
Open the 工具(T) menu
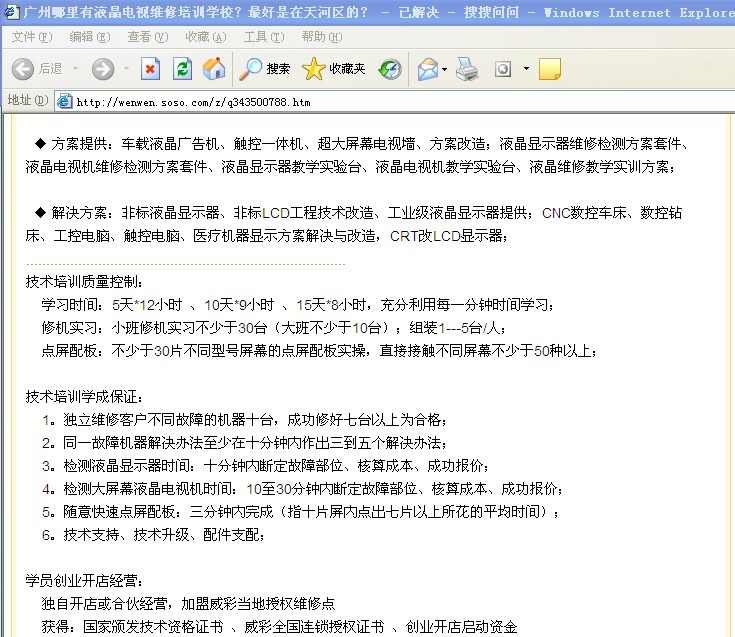[262, 37]
